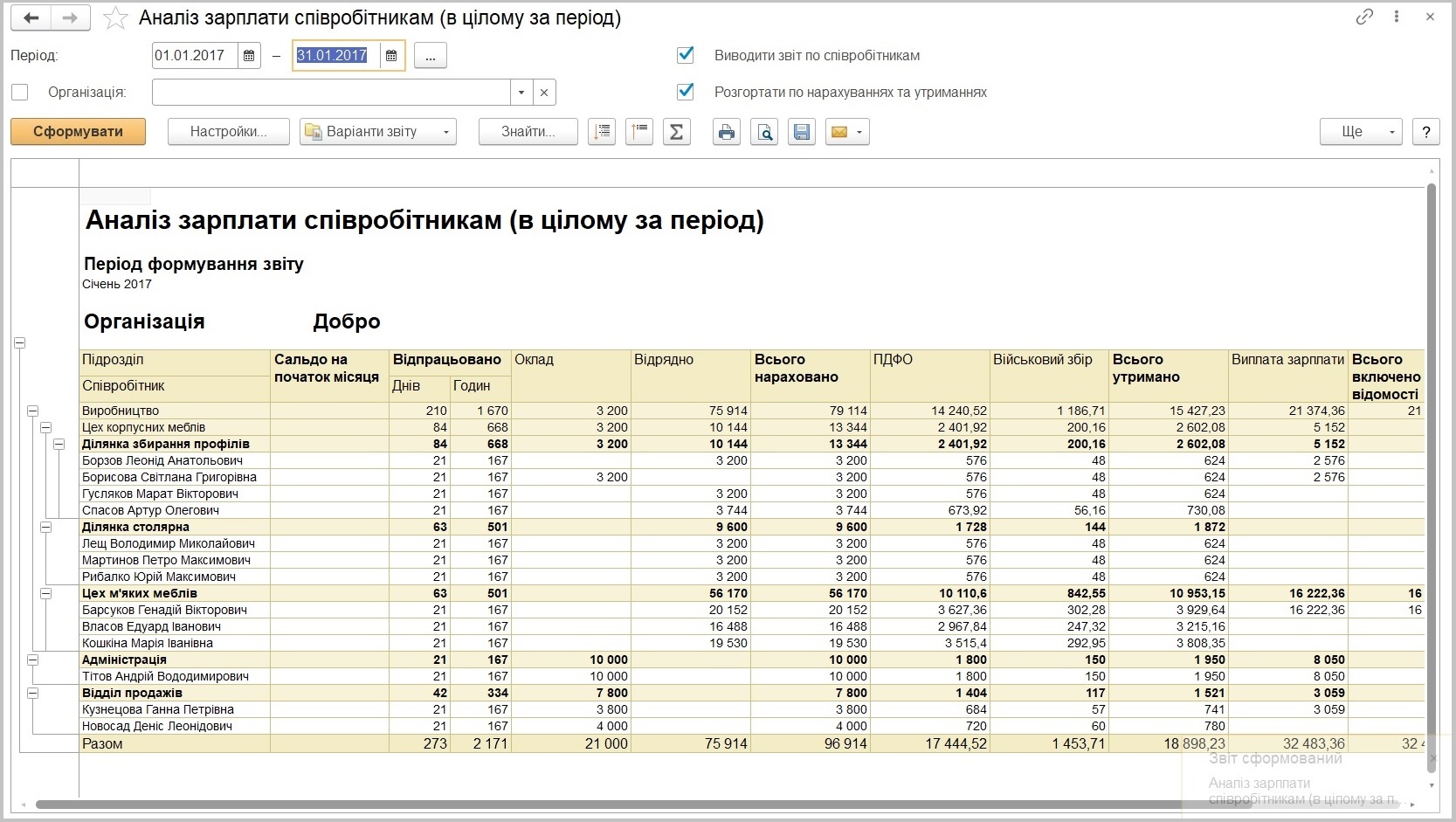1456x822 pixels.
Task: Go forward with the right arrow button
Action: (71, 17)
